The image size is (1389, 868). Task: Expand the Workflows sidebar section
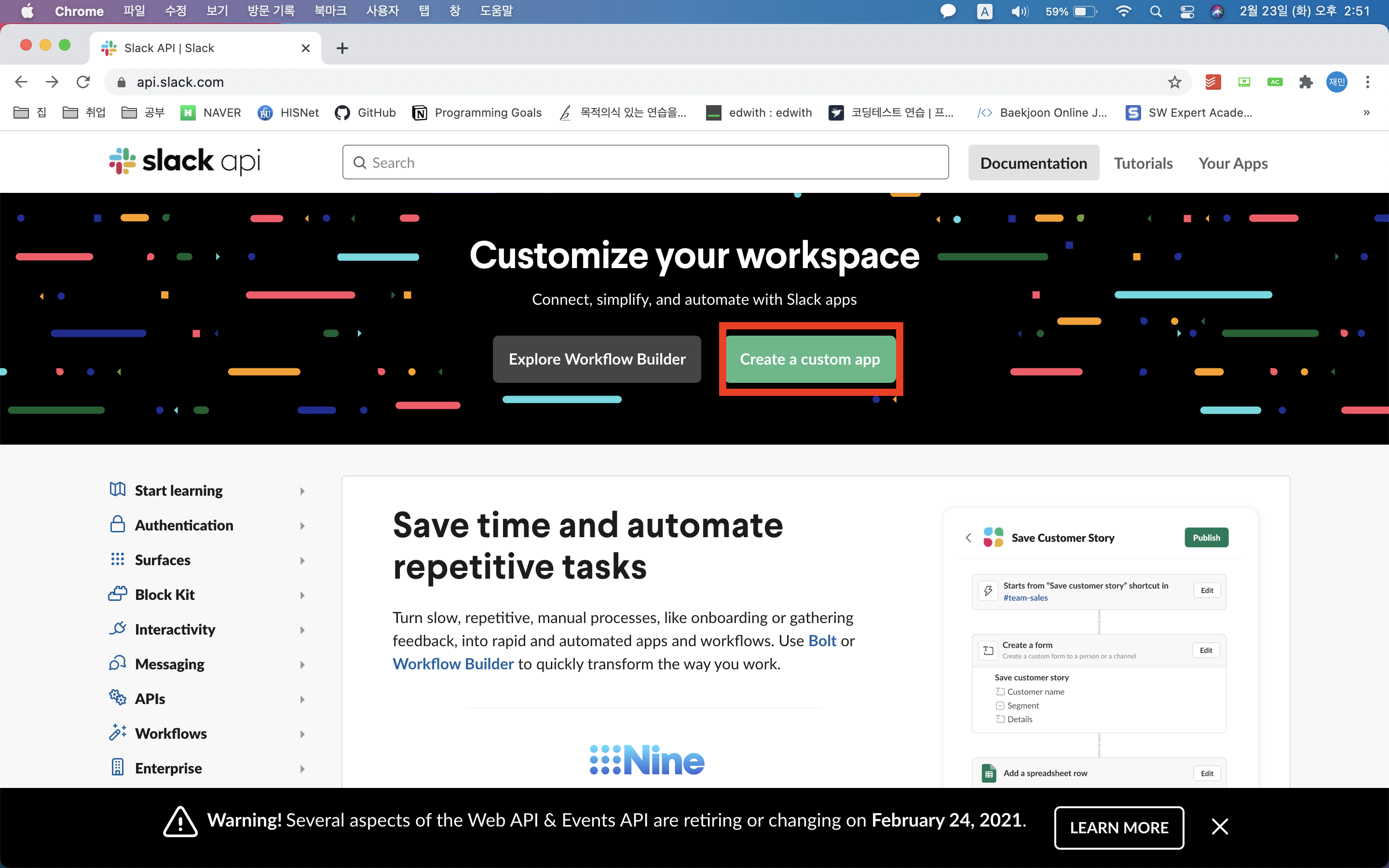click(x=302, y=733)
